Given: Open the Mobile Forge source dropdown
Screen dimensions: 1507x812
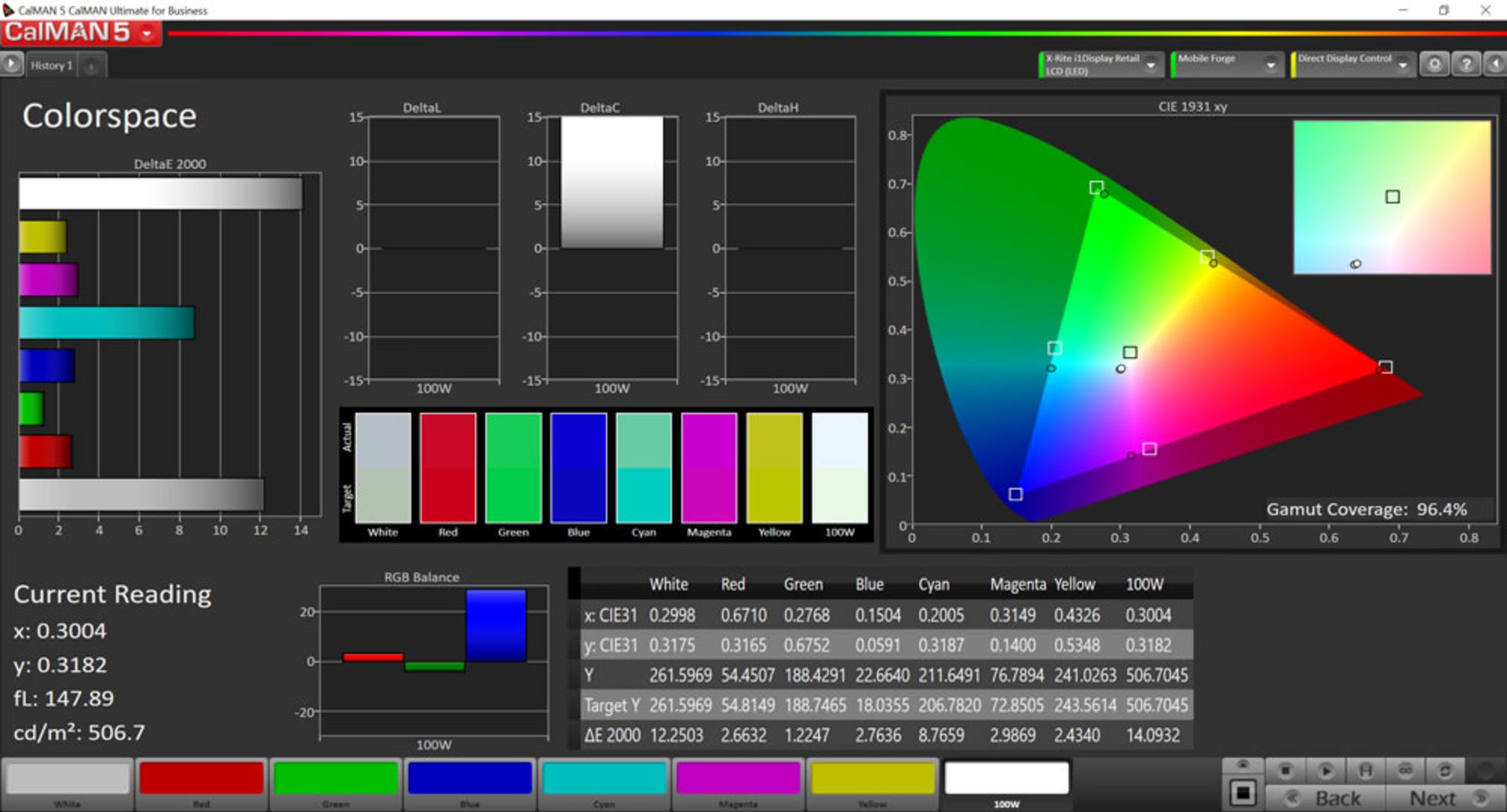Looking at the screenshot, I should (1270, 65).
